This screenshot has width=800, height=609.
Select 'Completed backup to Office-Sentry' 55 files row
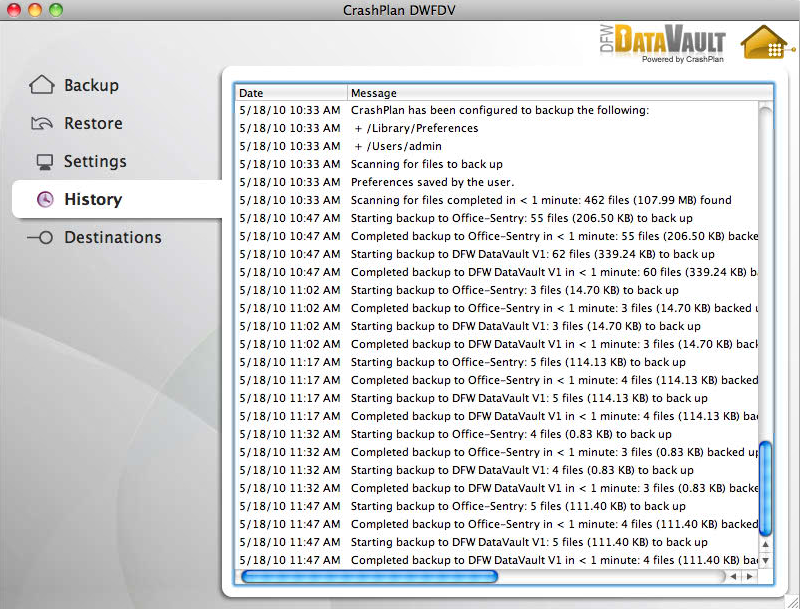(497, 236)
